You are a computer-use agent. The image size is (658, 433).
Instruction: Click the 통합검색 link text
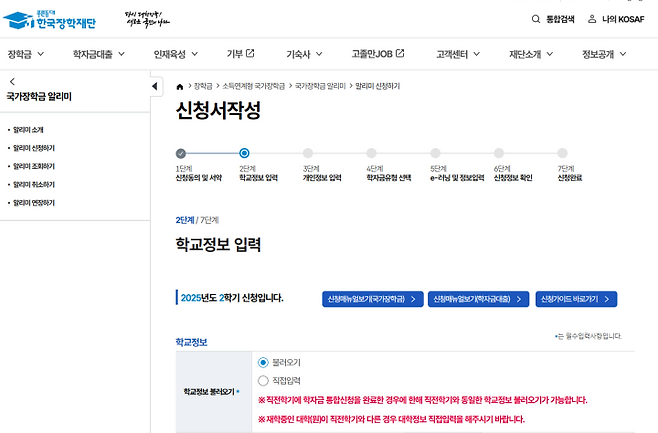coord(560,19)
